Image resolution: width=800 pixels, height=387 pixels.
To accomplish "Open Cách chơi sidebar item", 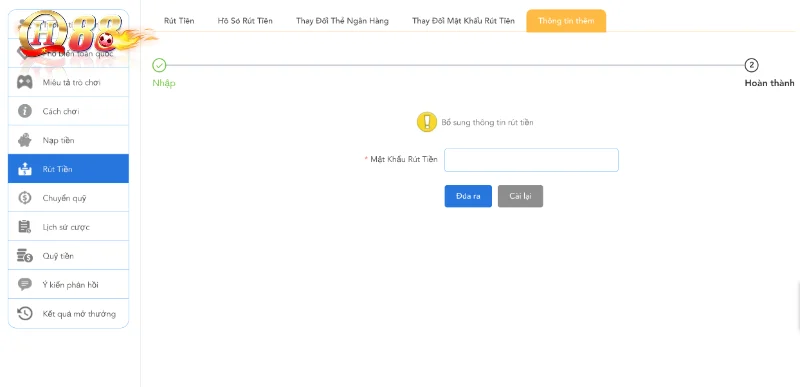I will point(68,111).
